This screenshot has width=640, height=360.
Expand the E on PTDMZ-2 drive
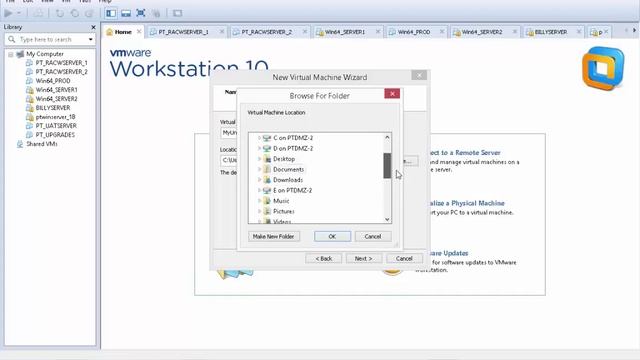coord(259,191)
